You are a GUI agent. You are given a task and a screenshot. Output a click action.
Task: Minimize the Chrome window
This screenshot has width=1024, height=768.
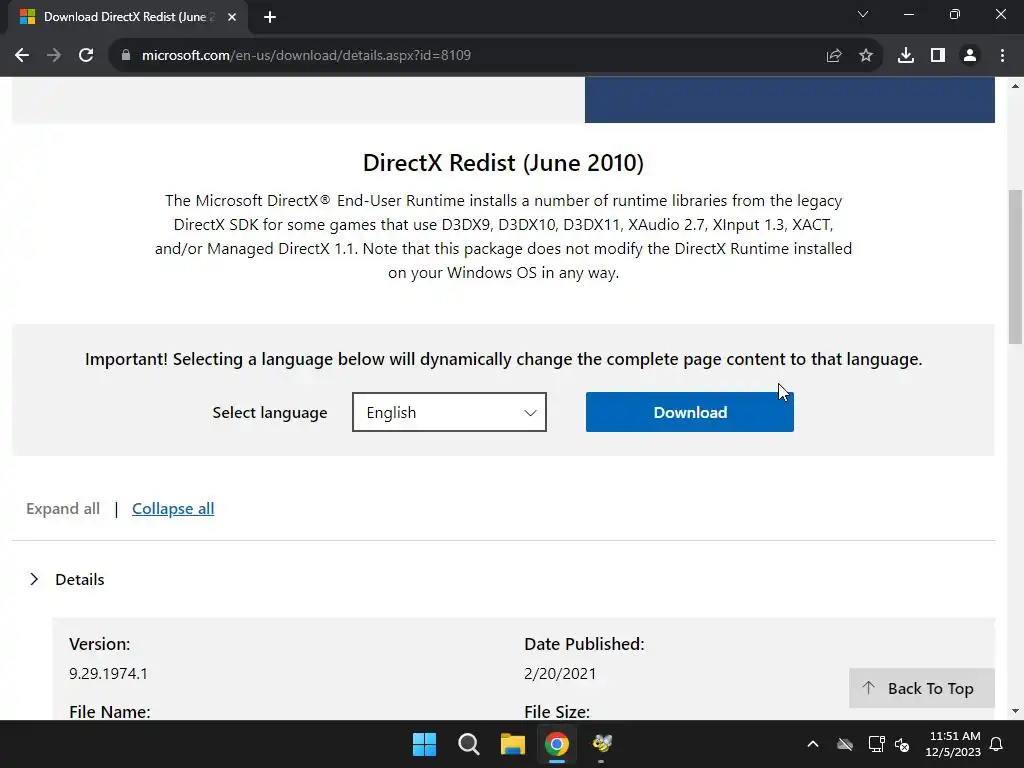click(x=908, y=14)
